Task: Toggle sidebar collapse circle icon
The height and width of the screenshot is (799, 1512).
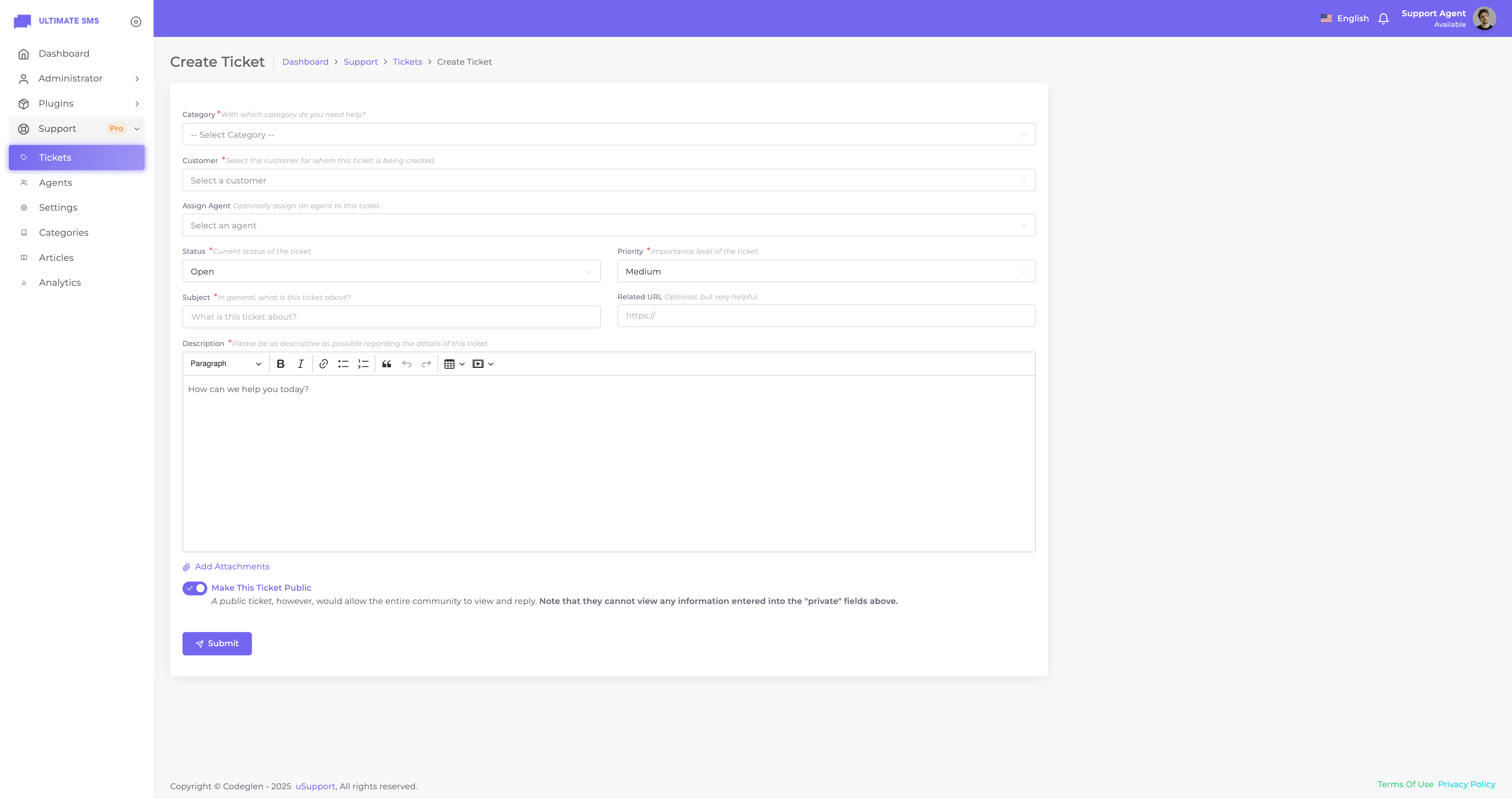Action: 136,22
